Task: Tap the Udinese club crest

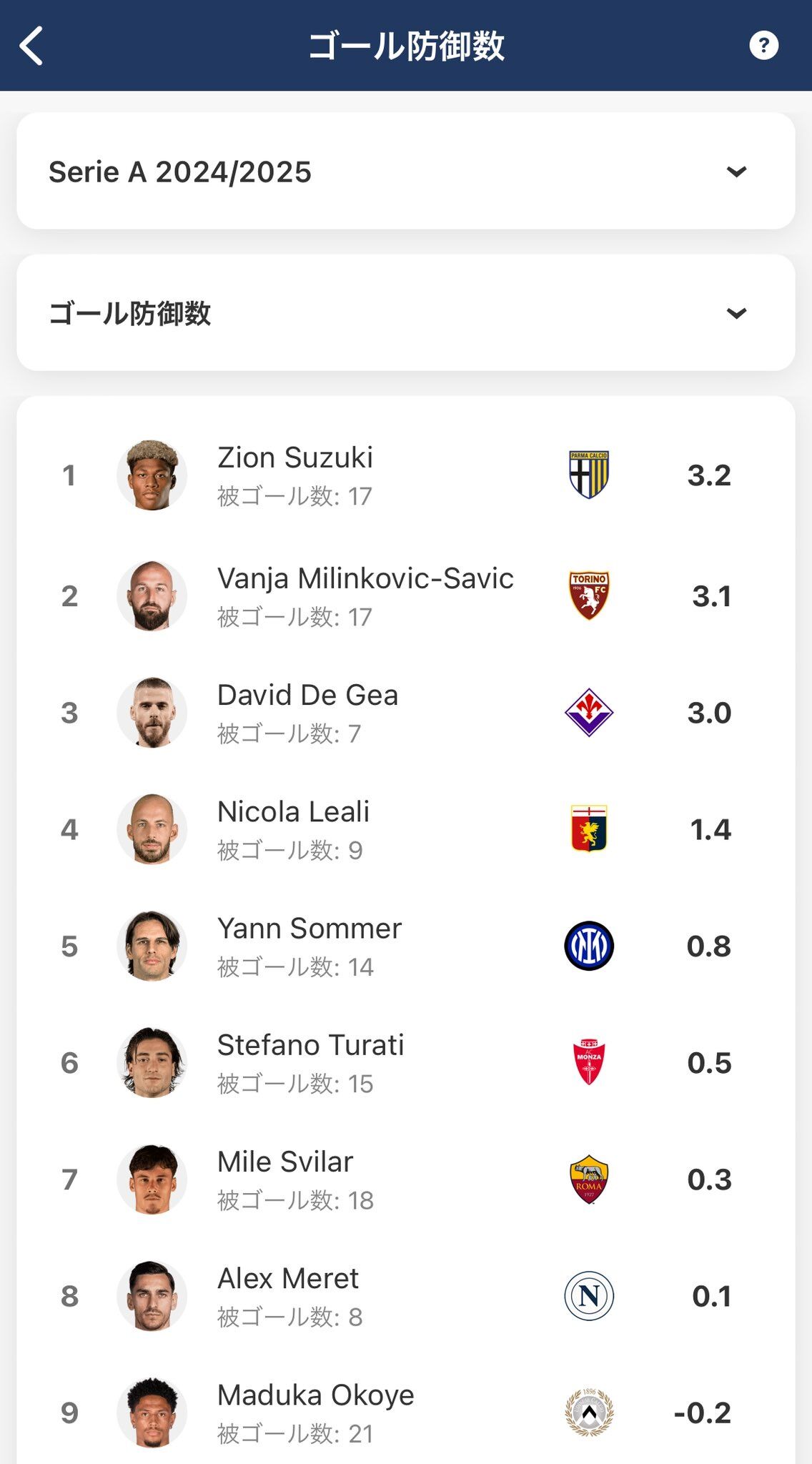Action: (589, 1413)
